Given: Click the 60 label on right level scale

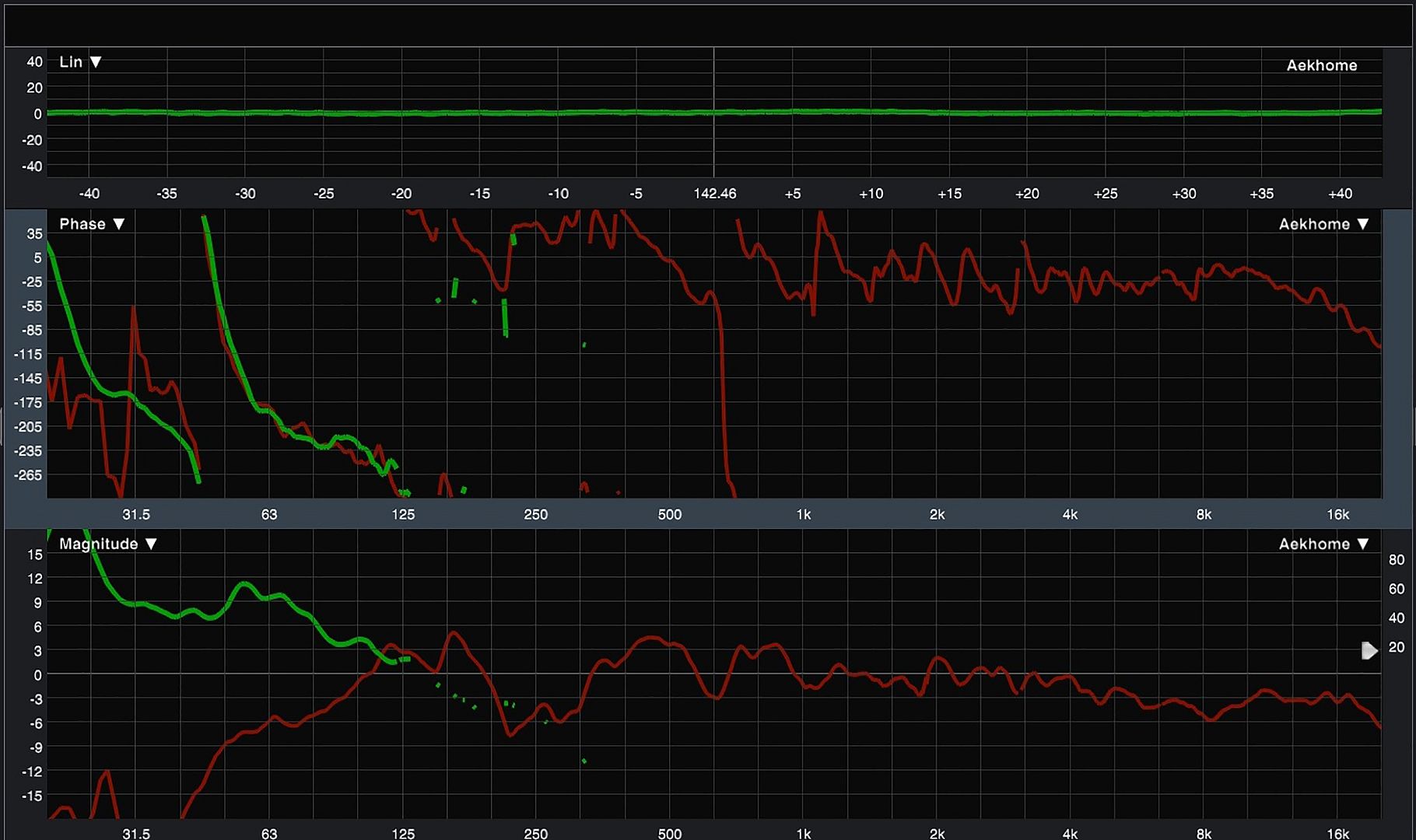Looking at the screenshot, I should [1397, 589].
